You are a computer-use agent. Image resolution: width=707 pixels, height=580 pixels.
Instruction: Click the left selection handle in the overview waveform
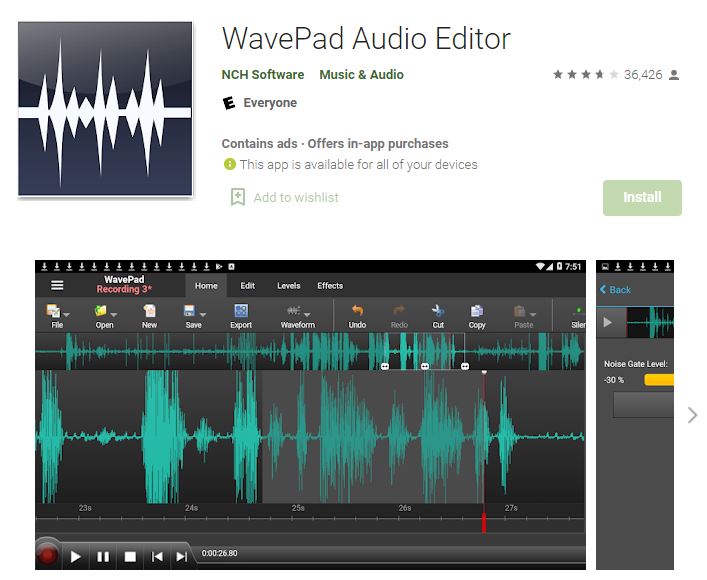[385, 366]
